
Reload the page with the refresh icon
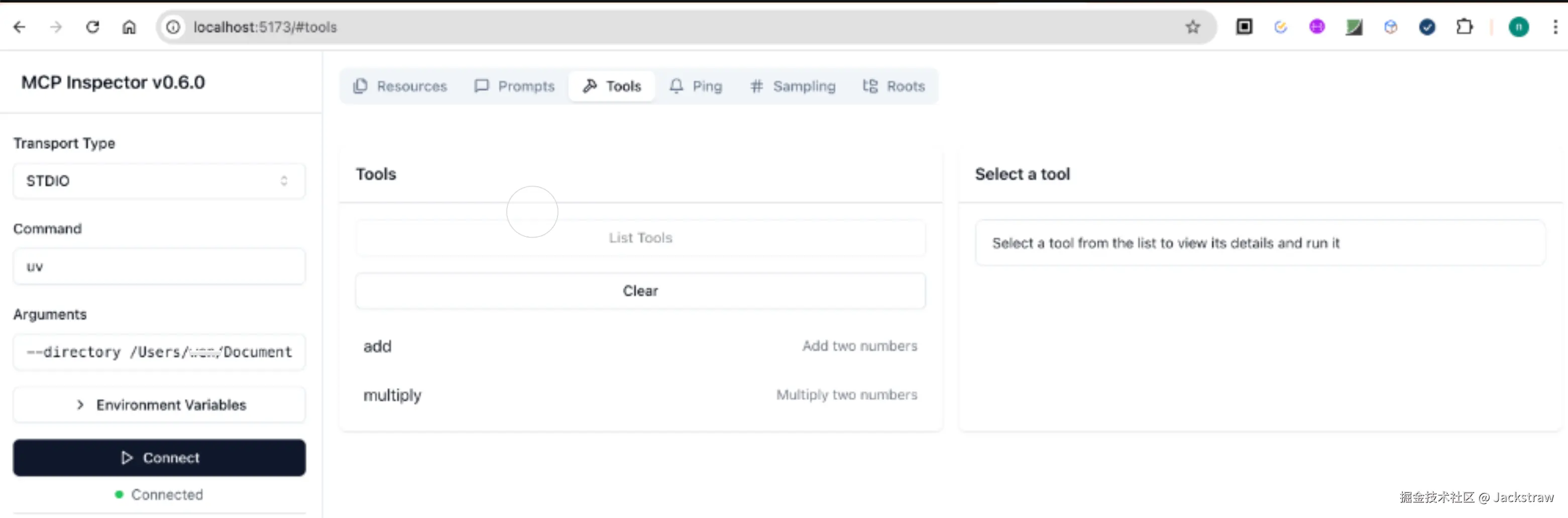click(x=92, y=27)
